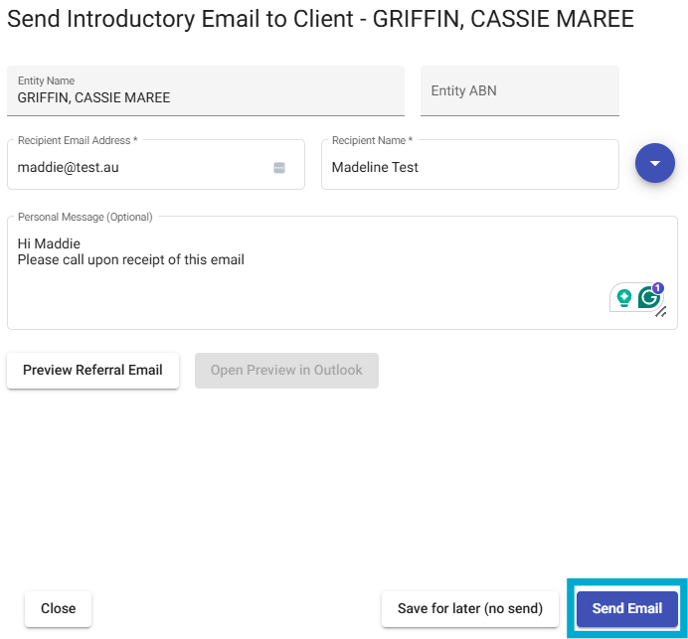
Task: Focus the Entity Name field
Action: pyautogui.click(x=205, y=91)
